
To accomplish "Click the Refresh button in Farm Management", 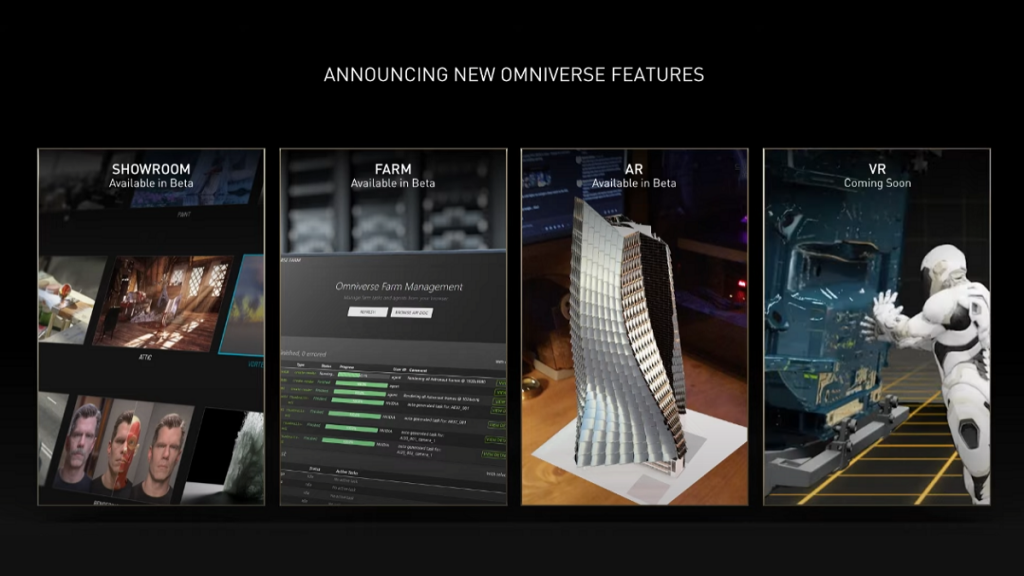I will click(x=368, y=312).
